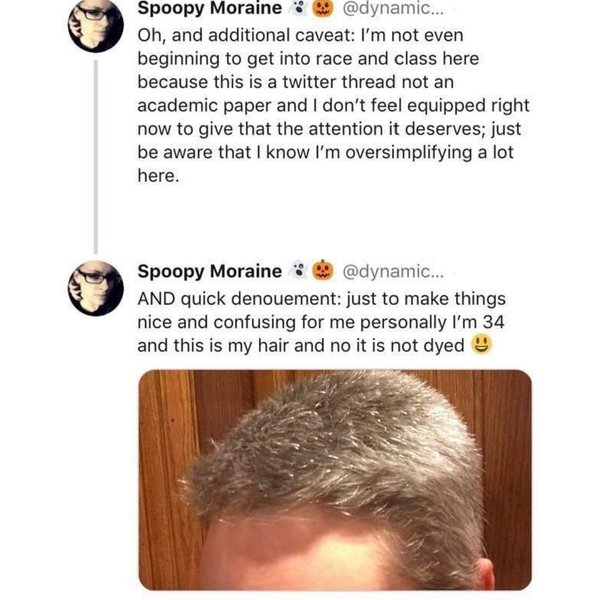Image resolution: width=600 pixels, height=600 pixels.
Task: Click the ghost emoji in the second tweet's name
Action: point(297,271)
